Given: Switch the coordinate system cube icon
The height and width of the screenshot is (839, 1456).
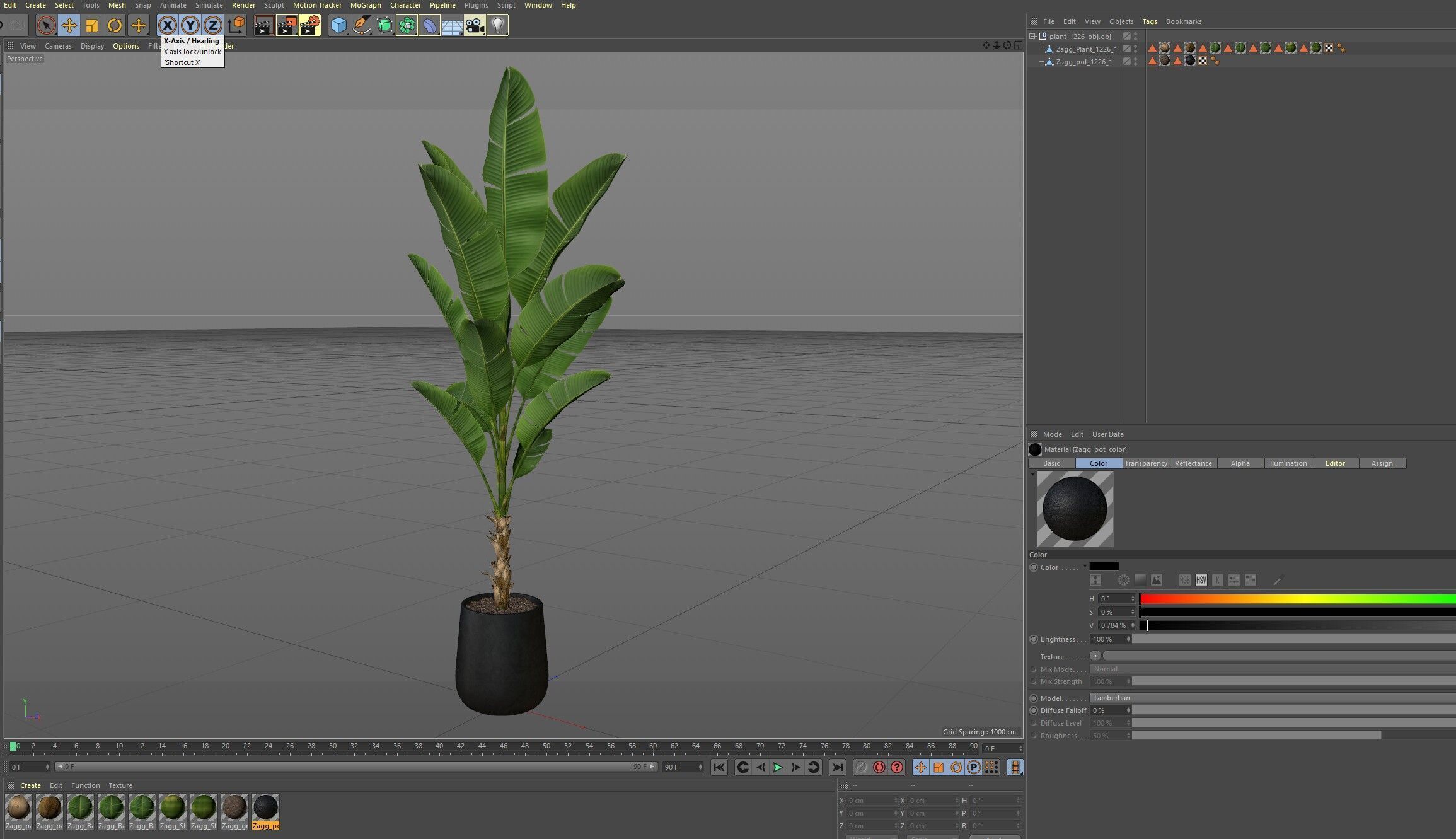Looking at the screenshot, I should pos(236,26).
